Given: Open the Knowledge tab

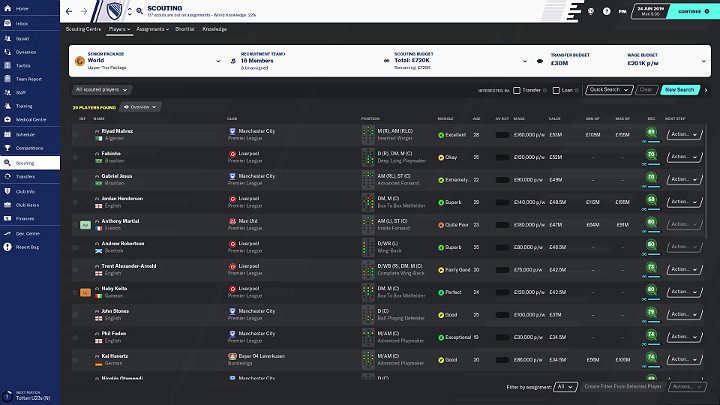Looking at the screenshot, I should tap(214, 30).
